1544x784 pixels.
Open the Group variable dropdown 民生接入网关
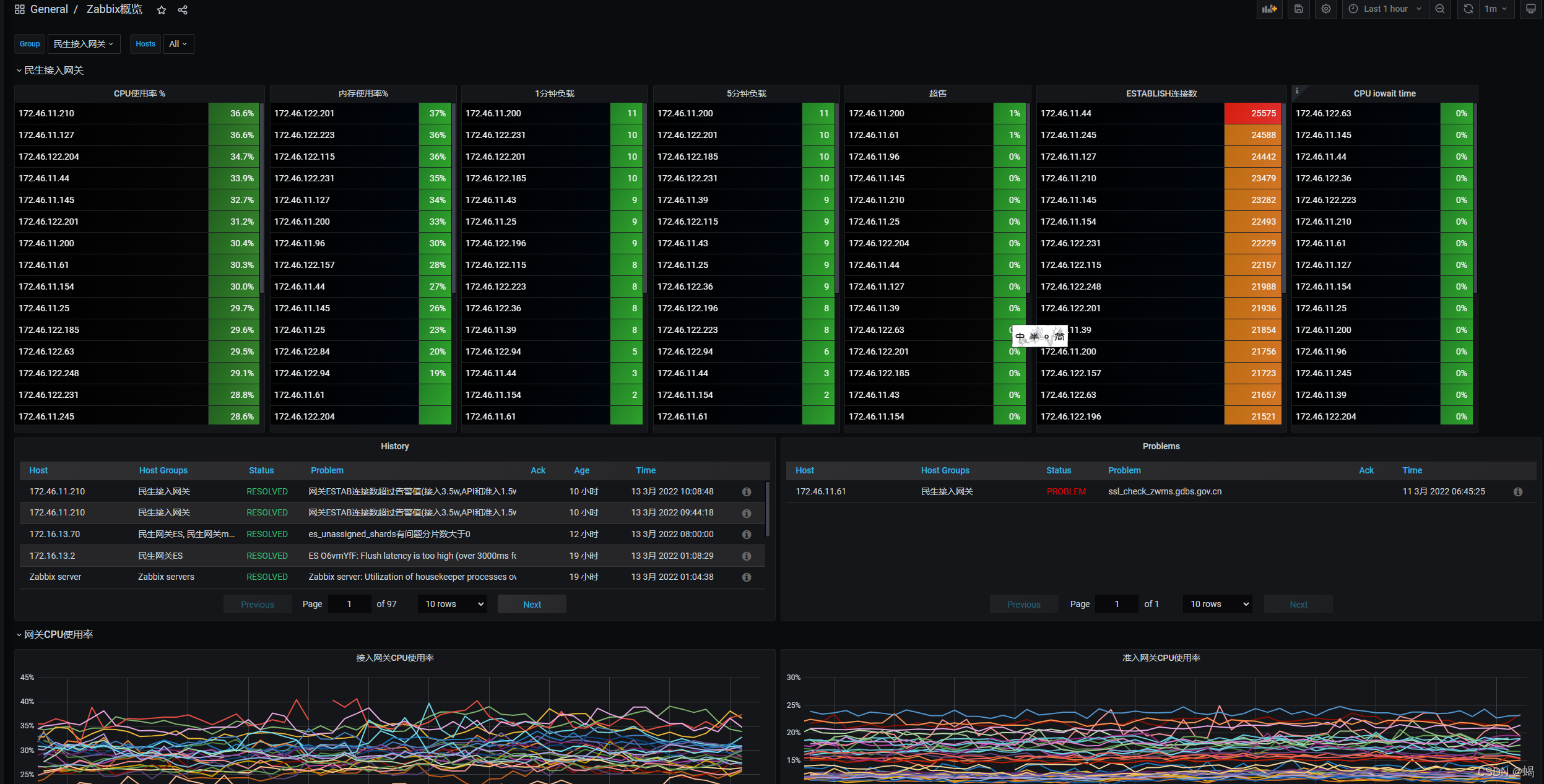click(84, 44)
